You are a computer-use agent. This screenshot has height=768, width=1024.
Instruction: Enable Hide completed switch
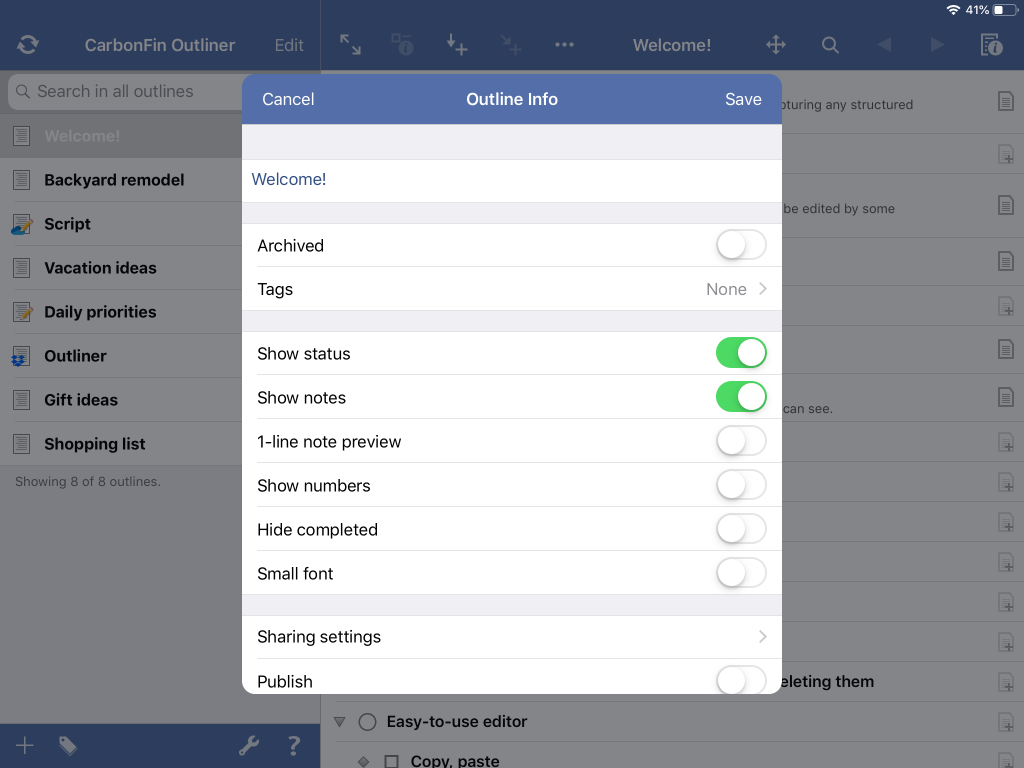point(741,529)
